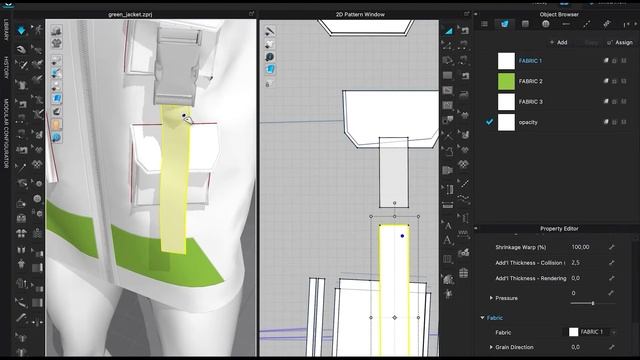
Task: Open the Topstitch tab (dash icon) in Object Browser
Action: click(x=566, y=24)
